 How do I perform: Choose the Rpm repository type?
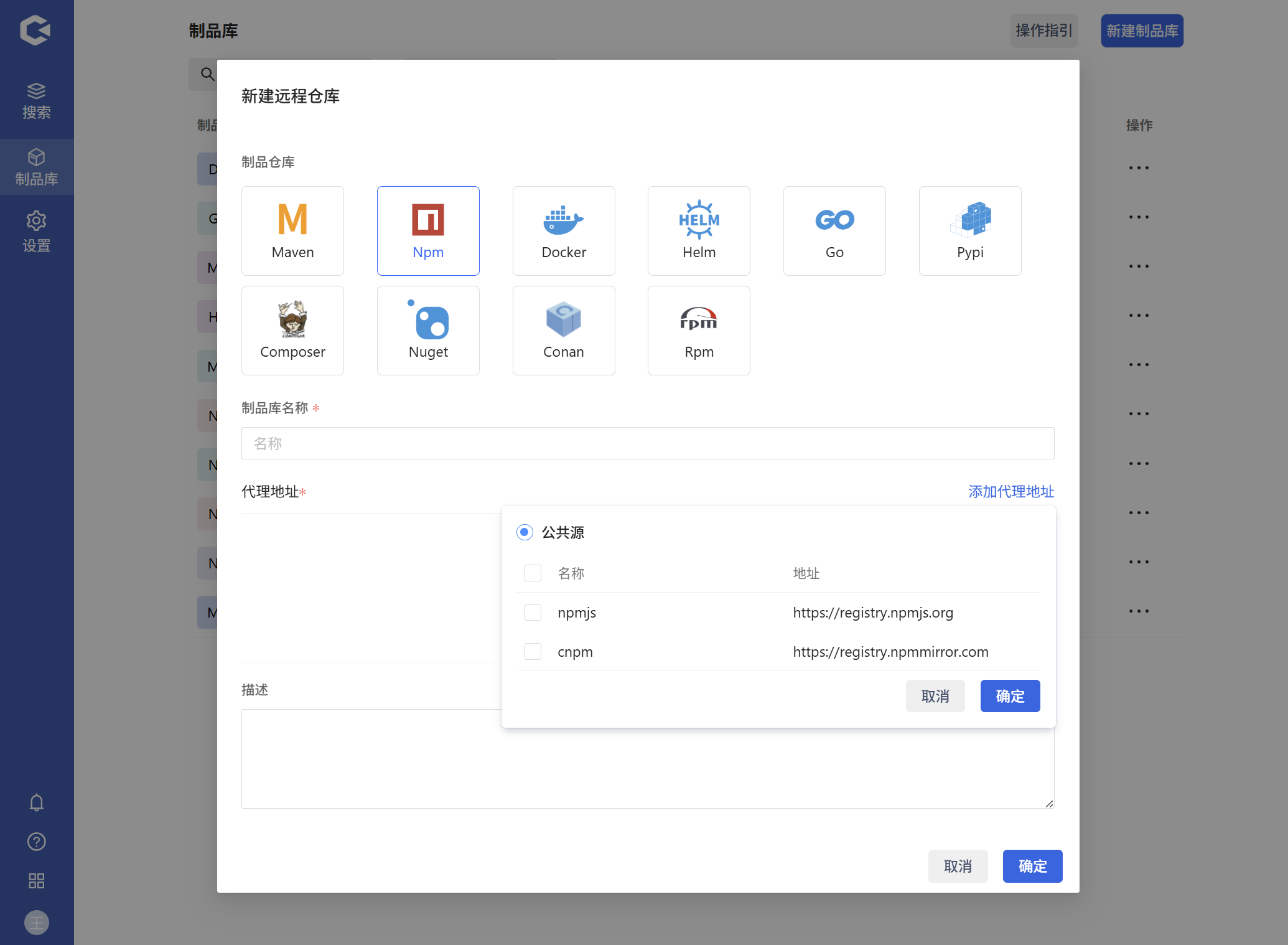(699, 330)
